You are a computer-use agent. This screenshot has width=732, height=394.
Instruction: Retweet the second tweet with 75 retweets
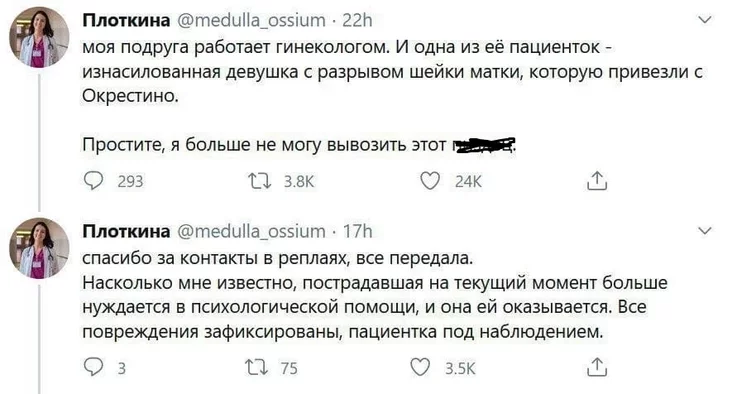pos(258,368)
